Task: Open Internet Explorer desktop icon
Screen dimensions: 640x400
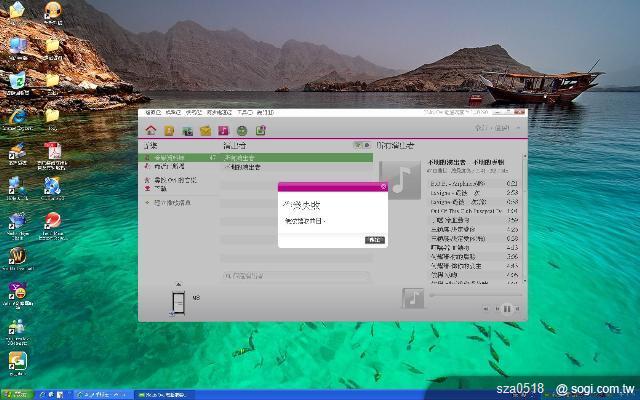Action: tap(18, 119)
